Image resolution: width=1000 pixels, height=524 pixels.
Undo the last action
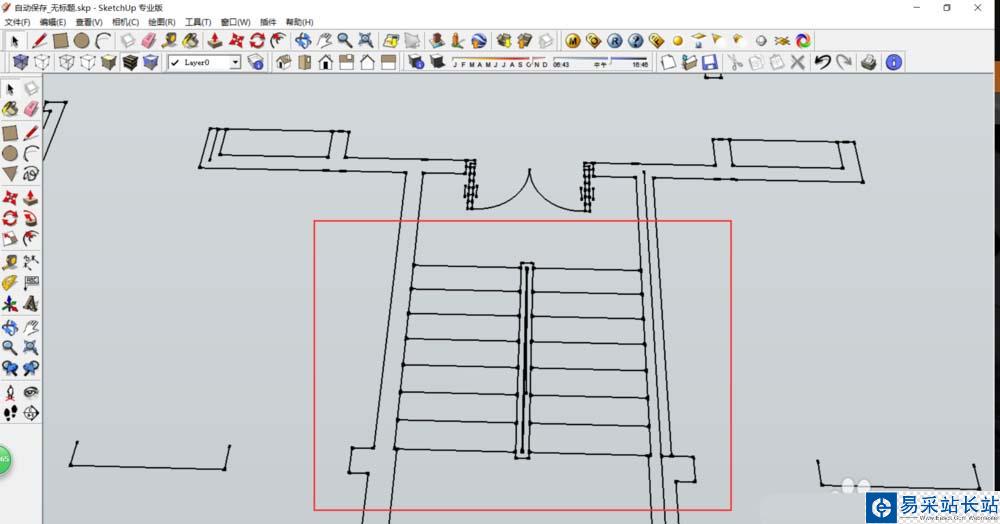822,62
